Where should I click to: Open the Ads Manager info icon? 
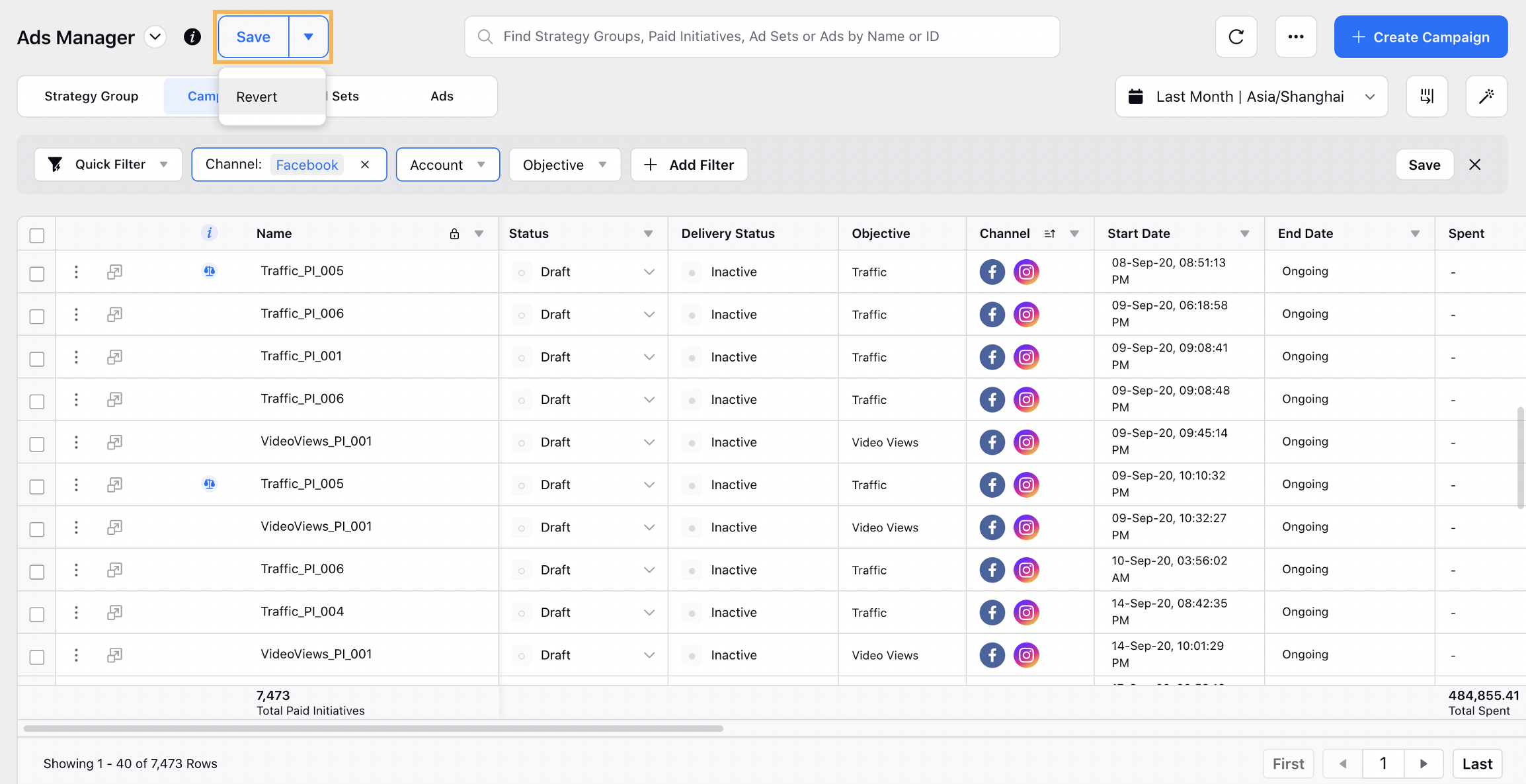click(x=192, y=37)
